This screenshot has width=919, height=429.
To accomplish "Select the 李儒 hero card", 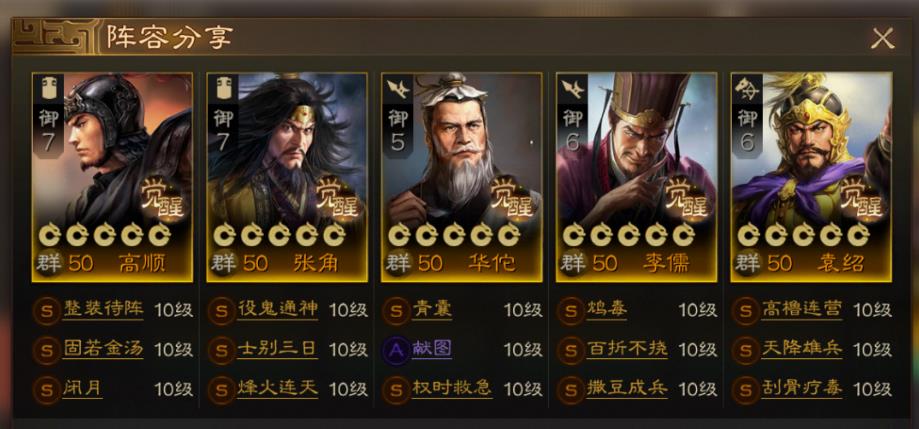I will coord(636,177).
